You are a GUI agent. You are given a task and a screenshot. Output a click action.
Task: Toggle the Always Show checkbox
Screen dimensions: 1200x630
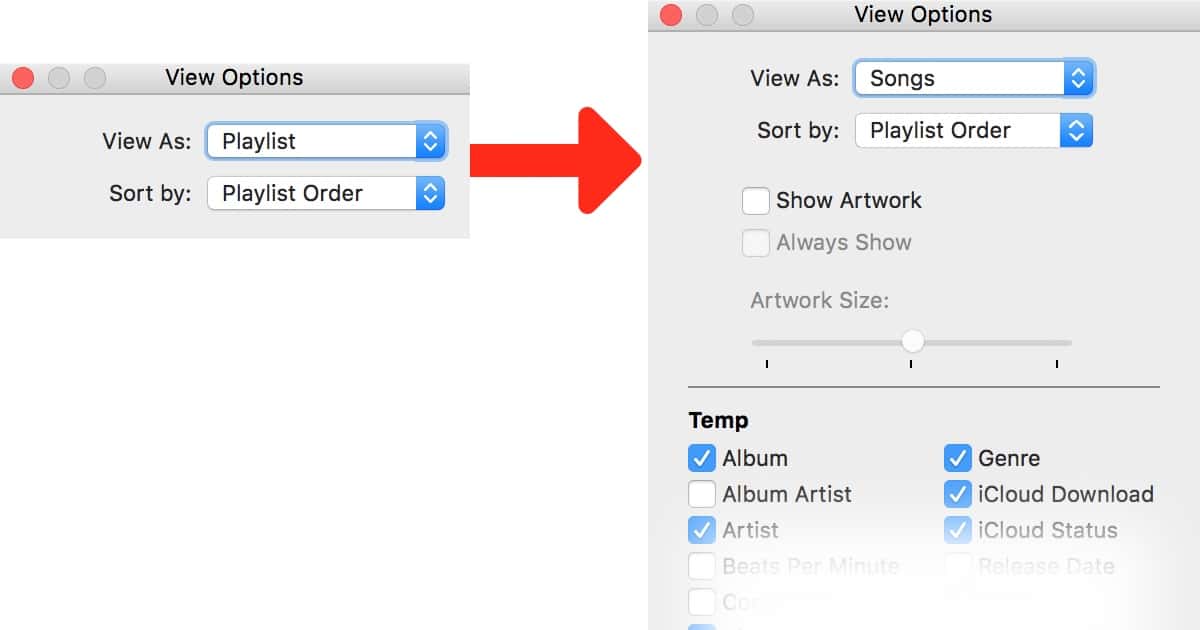click(756, 243)
